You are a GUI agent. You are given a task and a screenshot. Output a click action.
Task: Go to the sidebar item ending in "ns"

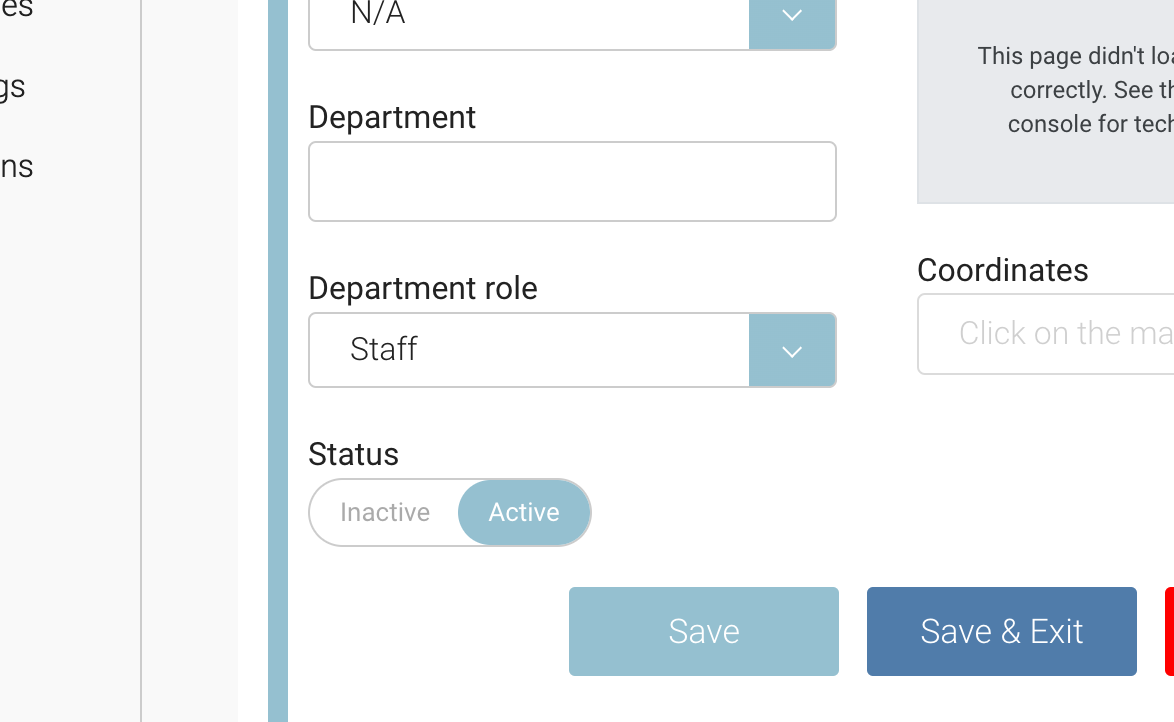pyautogui.click(x=17, y=166)
